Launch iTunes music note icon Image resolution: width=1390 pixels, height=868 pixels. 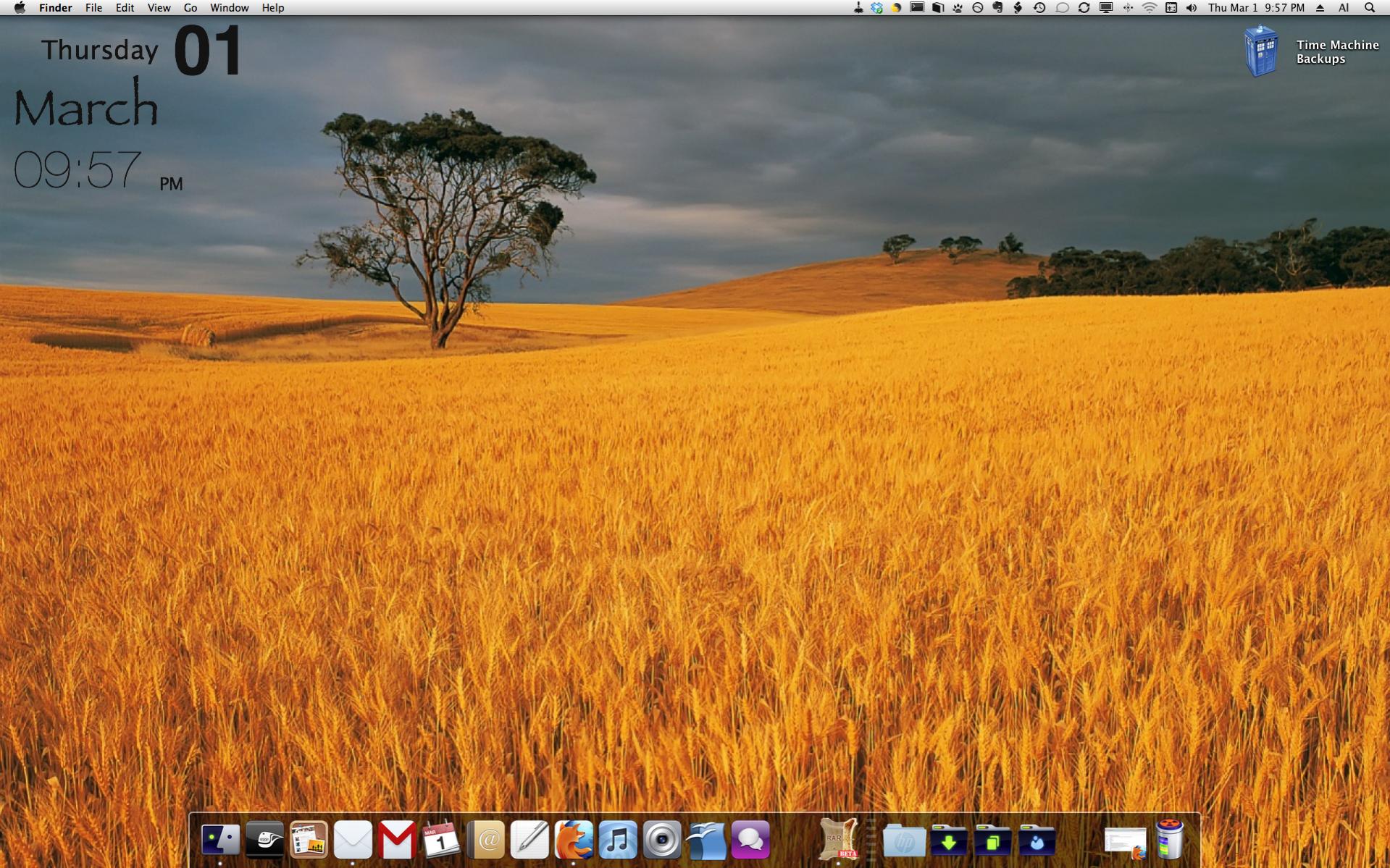618,840
